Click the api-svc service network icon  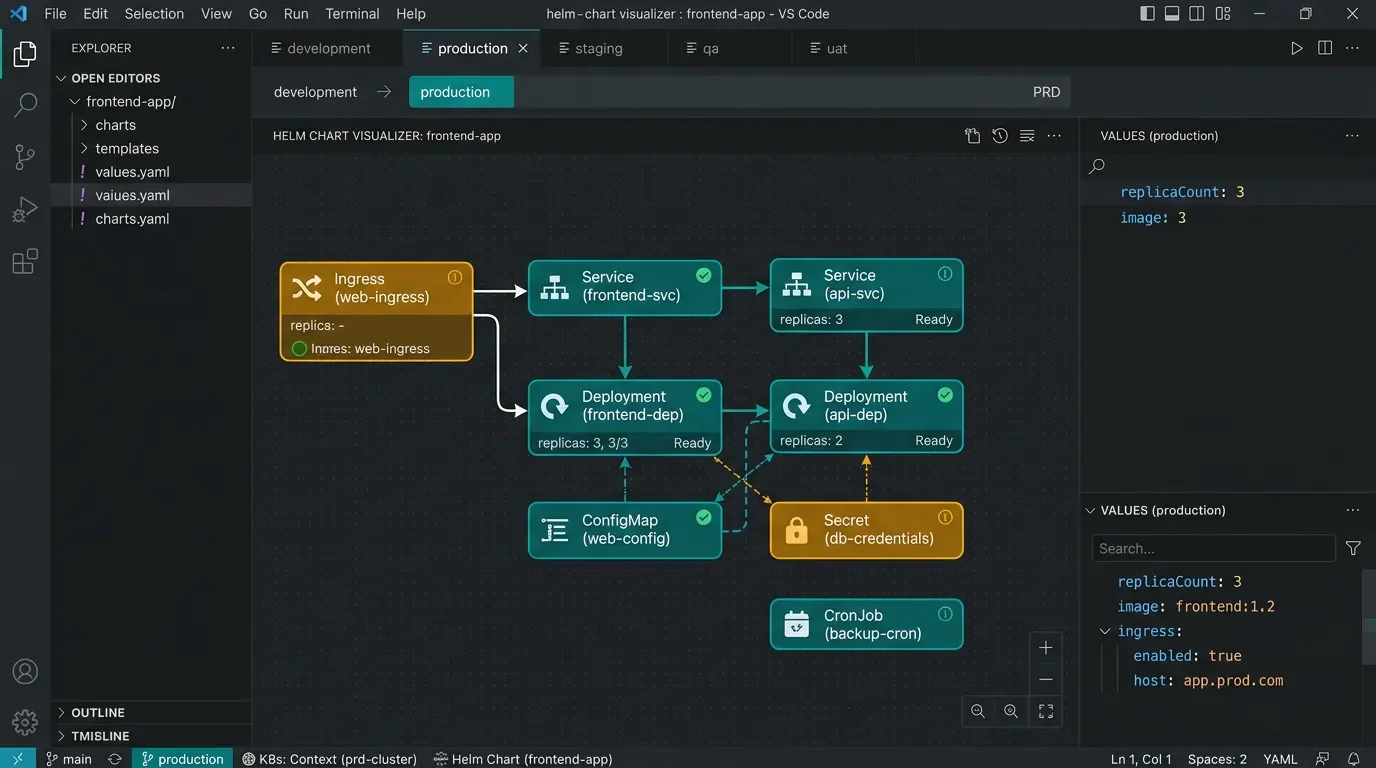click(796, 285)
